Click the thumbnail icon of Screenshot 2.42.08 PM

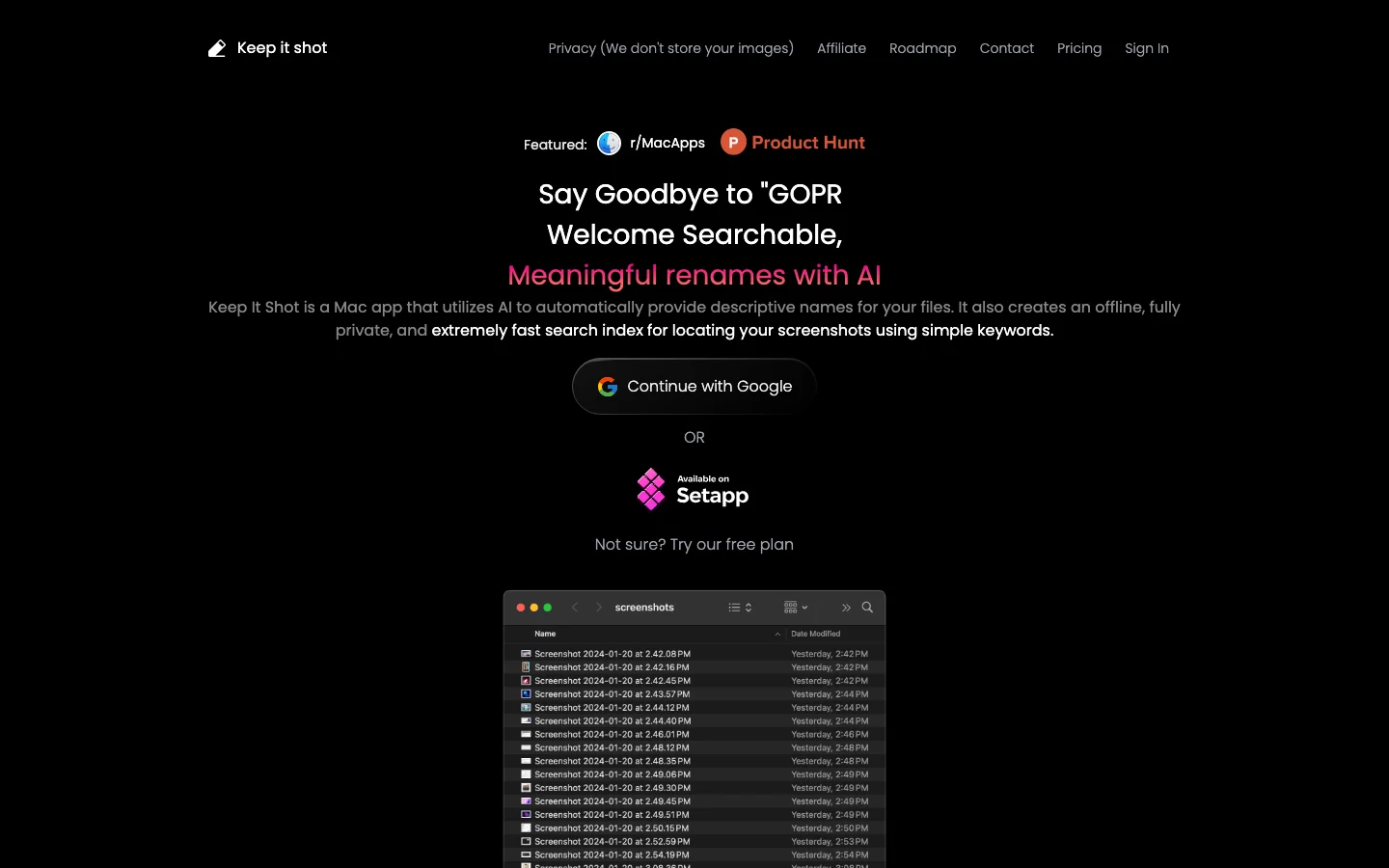point(526,654)
